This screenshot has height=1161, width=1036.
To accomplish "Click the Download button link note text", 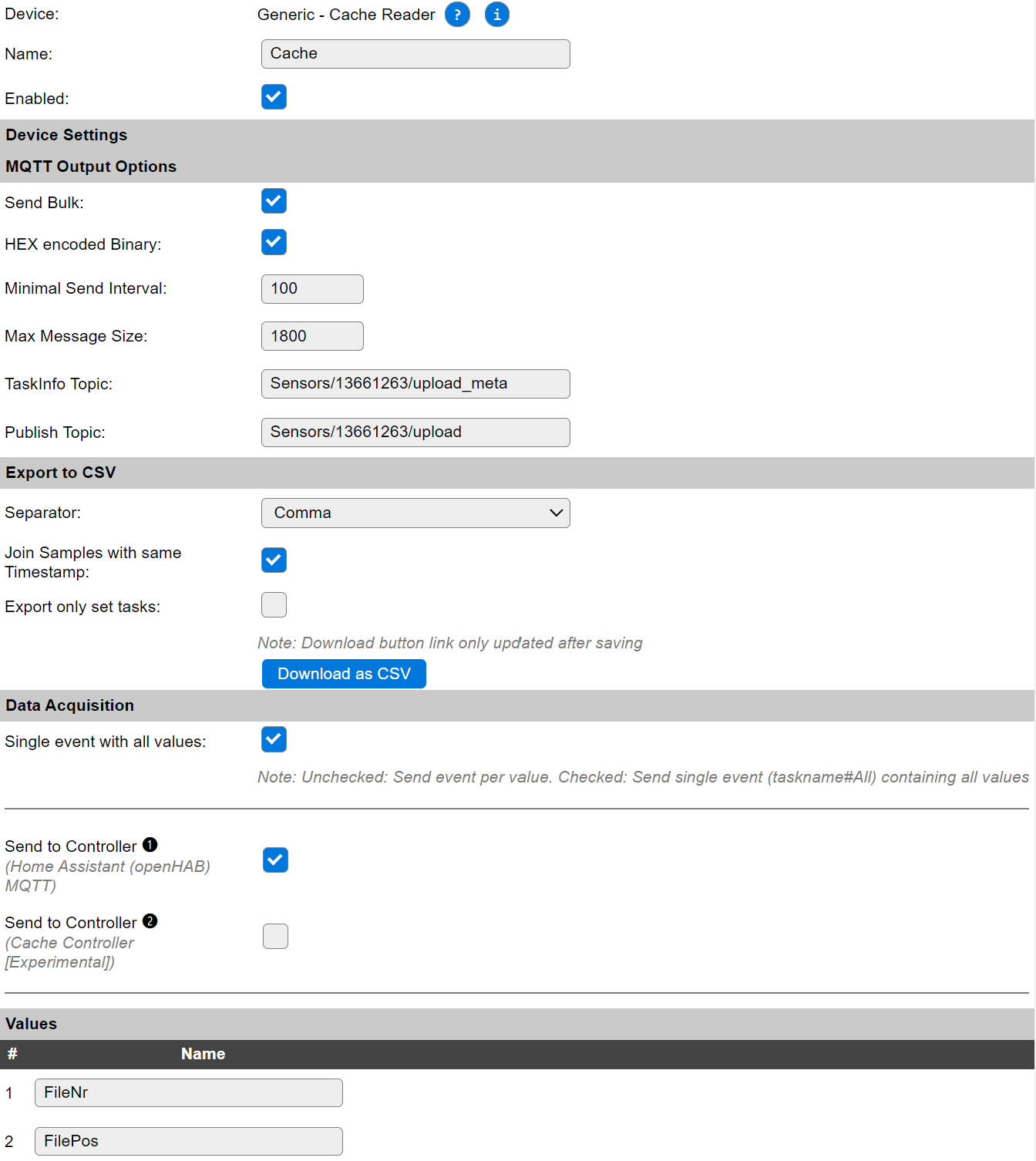I will (x=450, y=643).
